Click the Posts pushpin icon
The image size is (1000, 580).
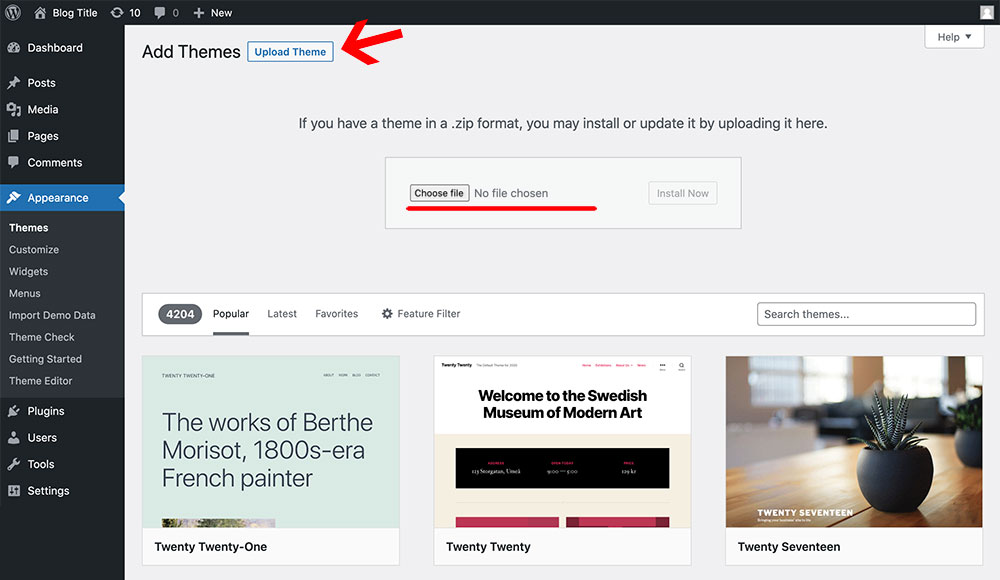tap(13, 83)
